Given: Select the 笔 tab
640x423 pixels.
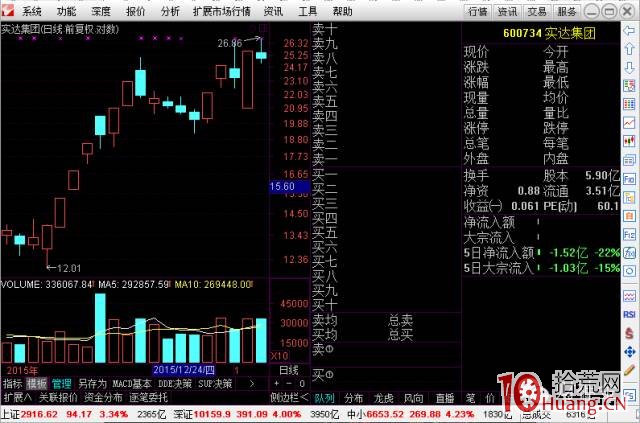Looking at the screenshot, I should 471,398.
